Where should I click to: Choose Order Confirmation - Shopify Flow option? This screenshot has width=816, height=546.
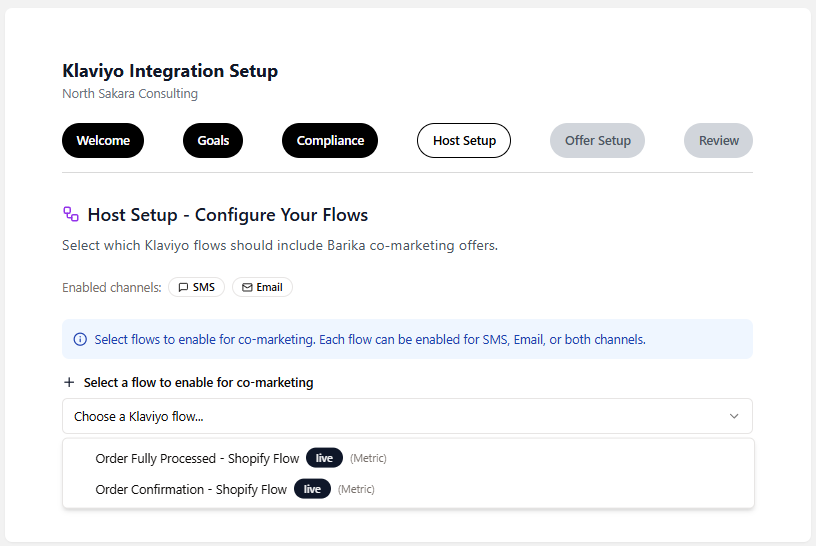191,489
